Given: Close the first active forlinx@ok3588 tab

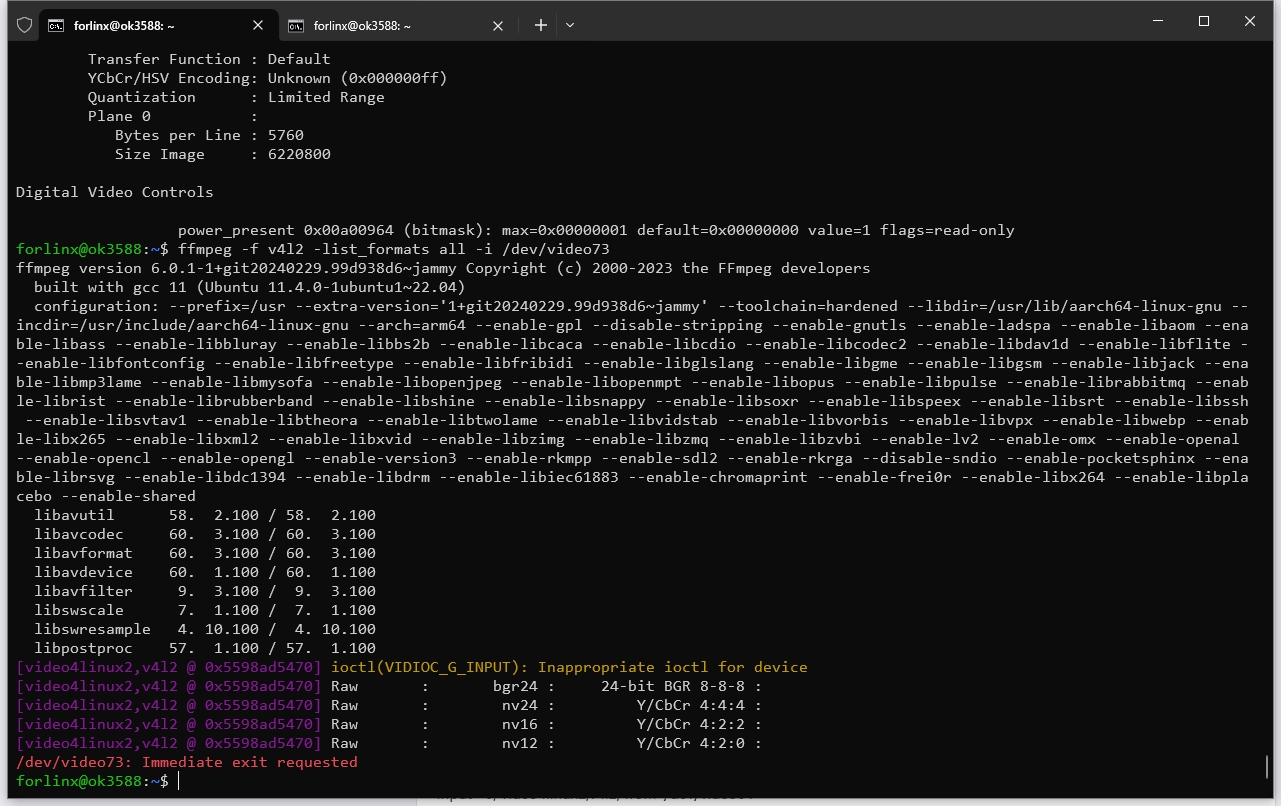Looking at the screenshot, I should [x=258, y=25].
